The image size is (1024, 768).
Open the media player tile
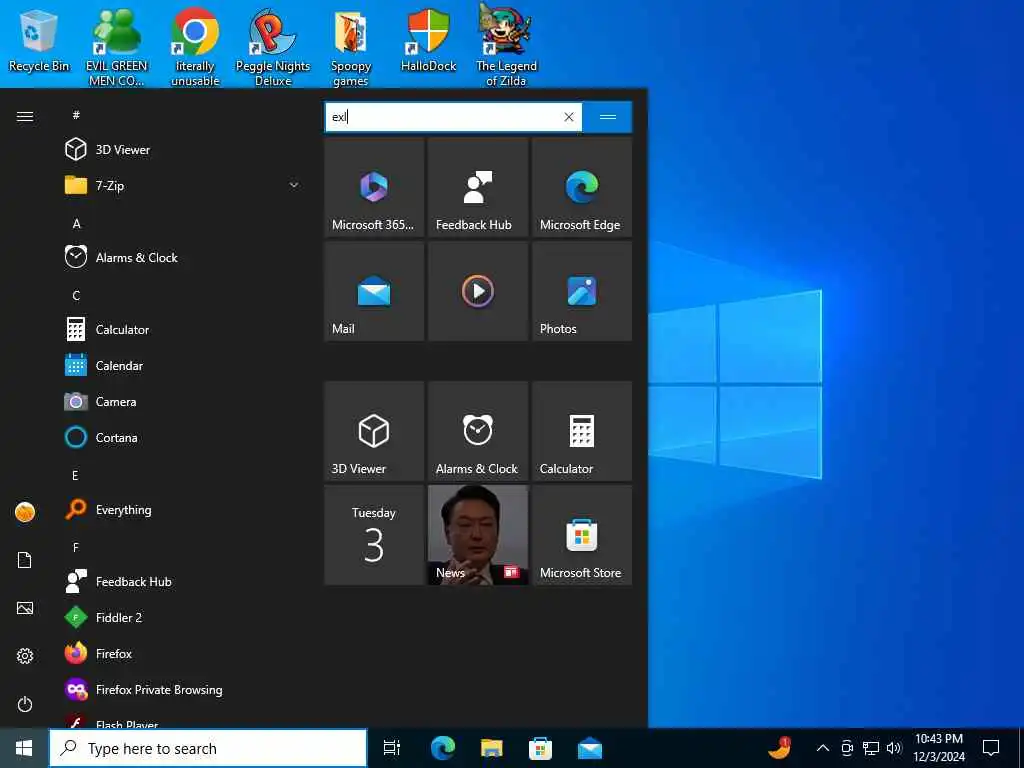coord(477,291)
